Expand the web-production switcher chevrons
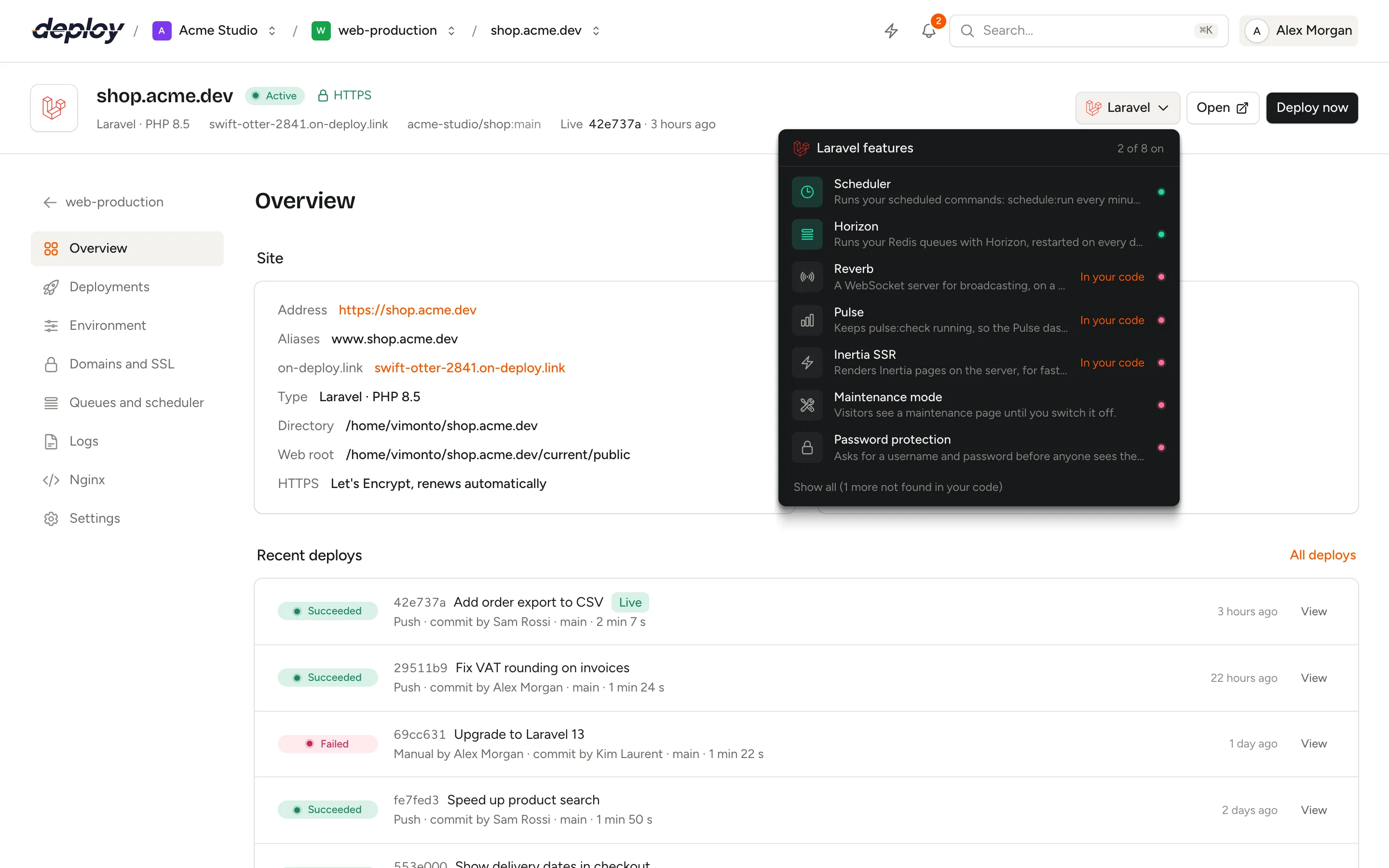The height and width of the screenshot is (868, 1389). [x=451, y=30]
